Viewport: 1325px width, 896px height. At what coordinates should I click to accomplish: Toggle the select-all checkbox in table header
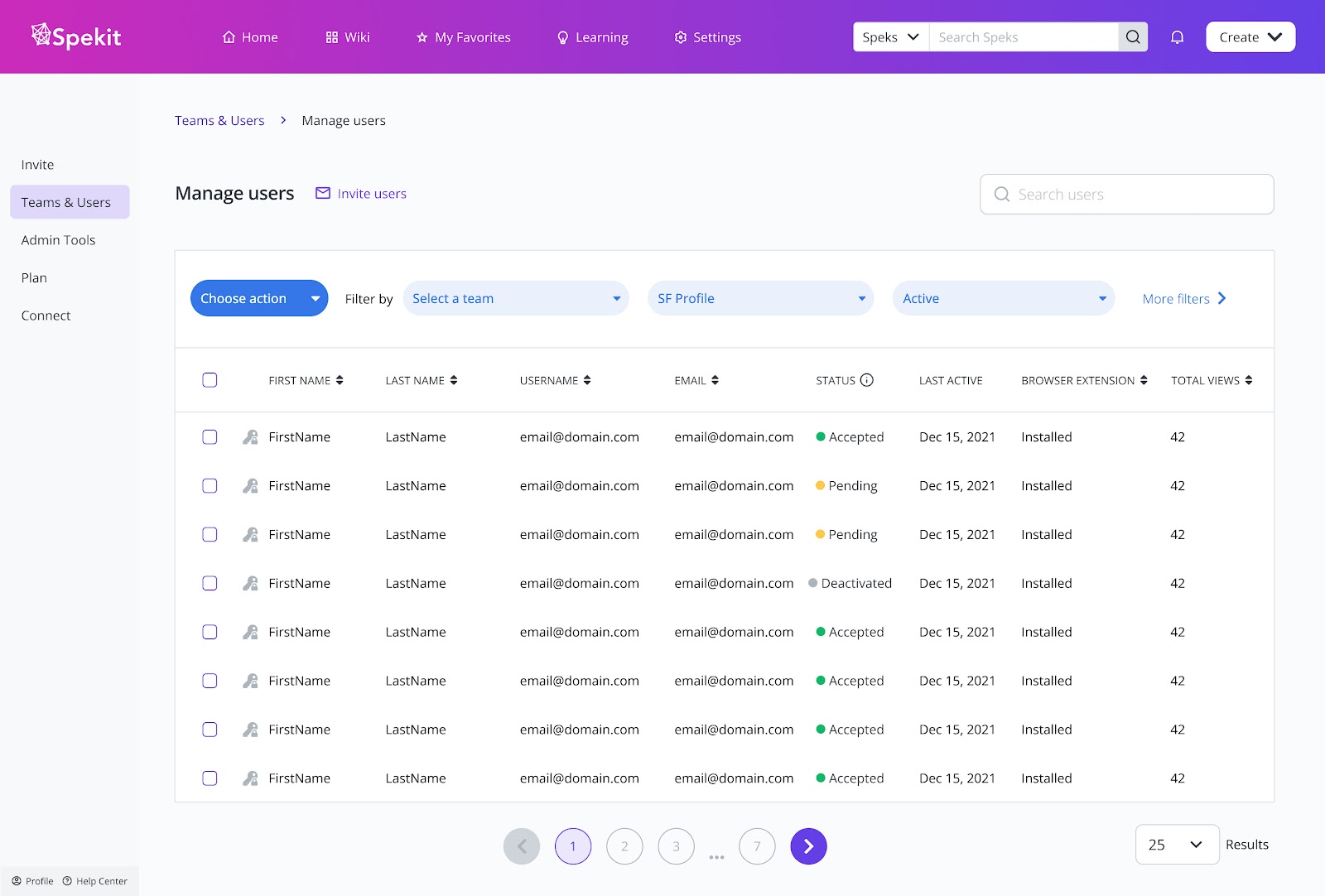pos(210,380)
